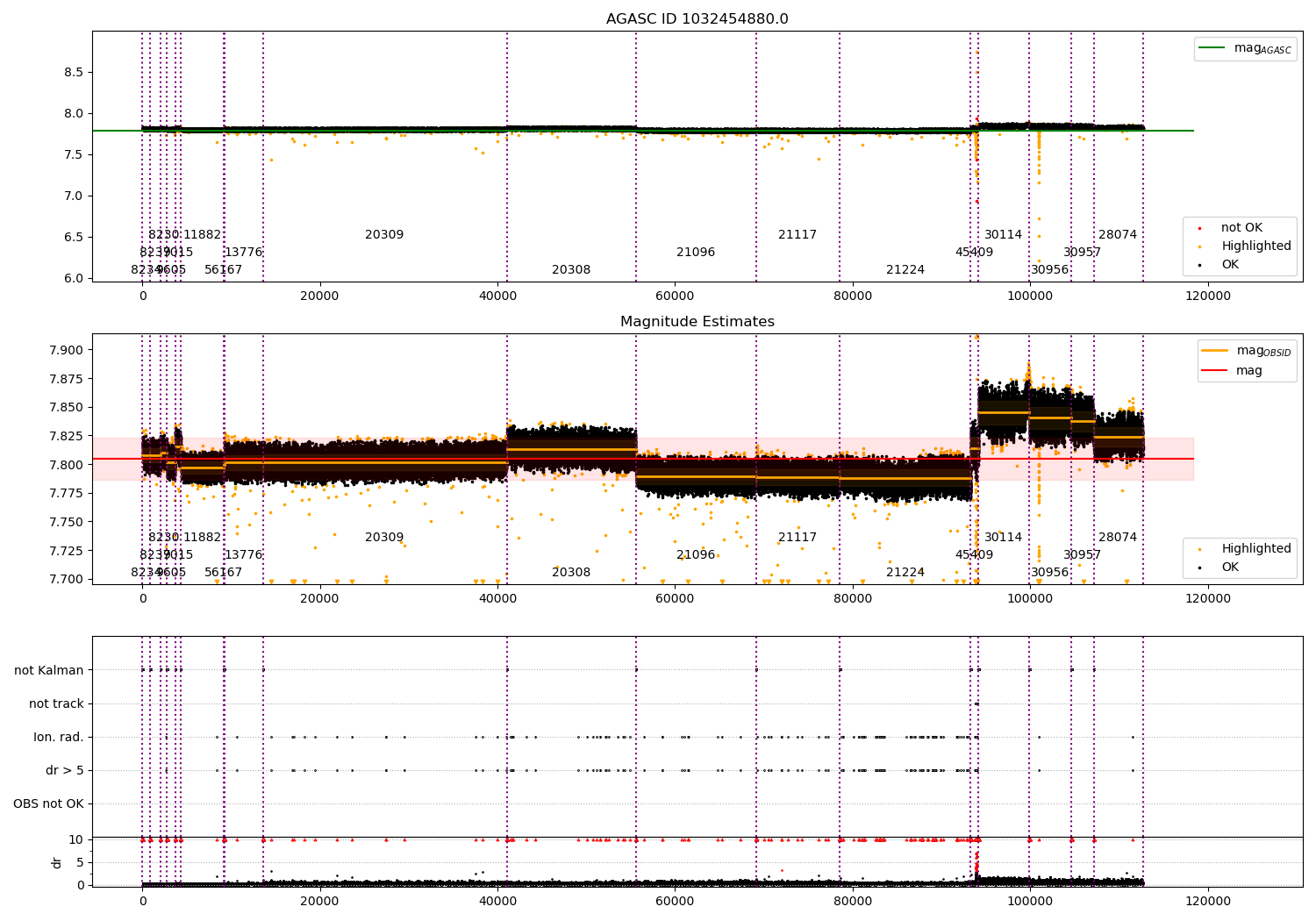Click the 7.875 y-axis tick label

click(65, 380)
